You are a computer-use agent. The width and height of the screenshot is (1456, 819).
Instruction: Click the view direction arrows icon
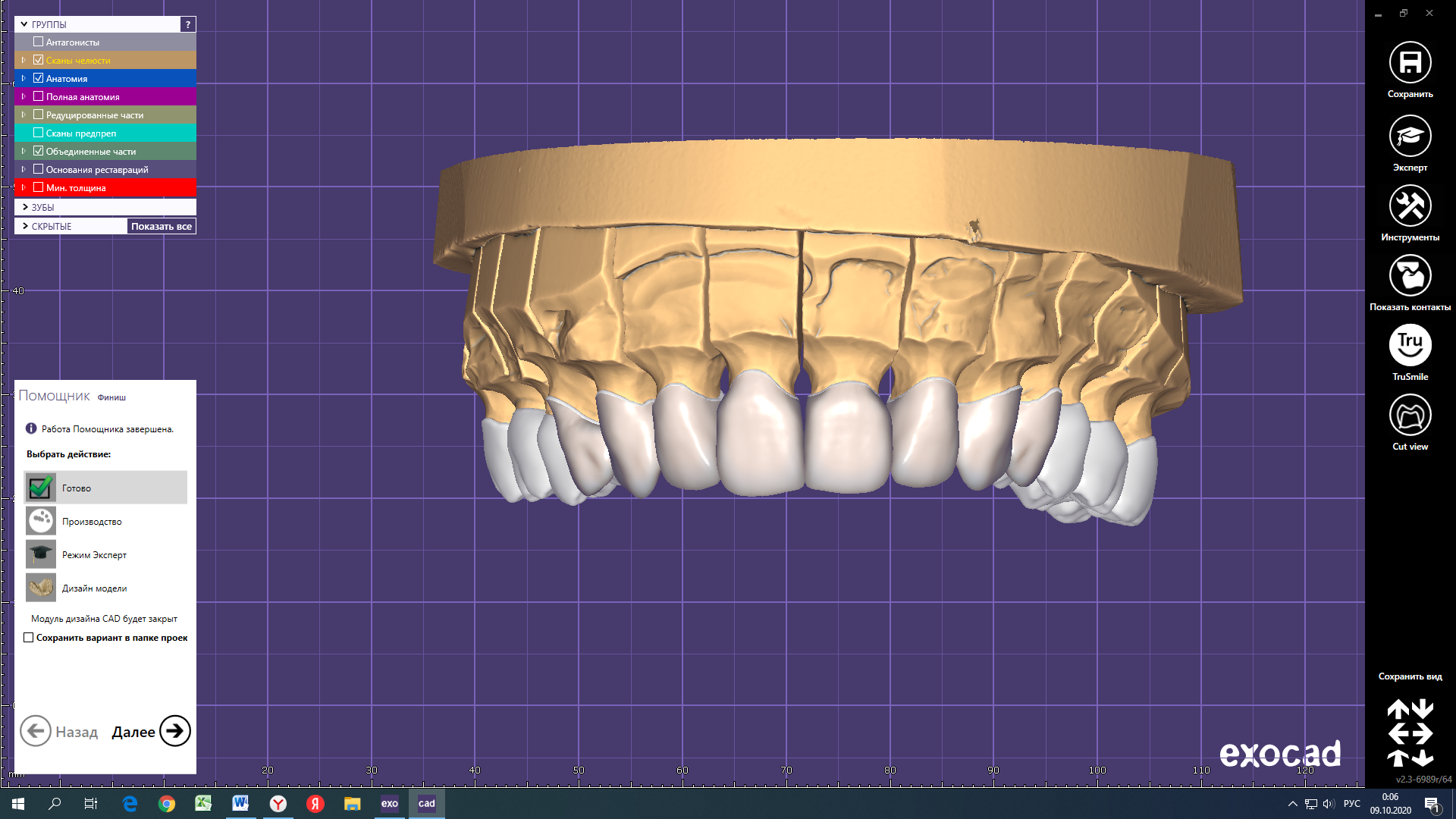tap(1410, 733)
